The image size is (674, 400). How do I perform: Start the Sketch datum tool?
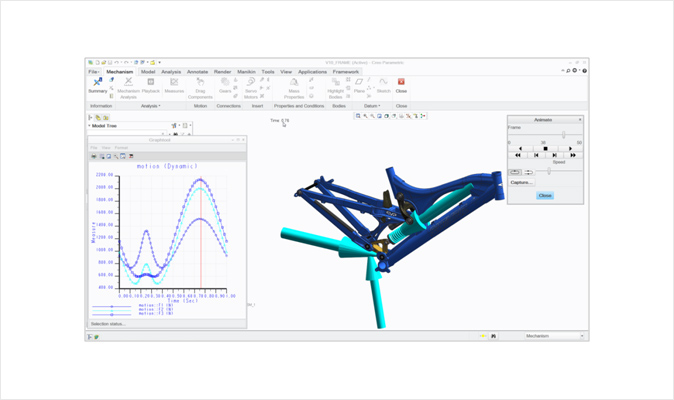click(383, 85)
